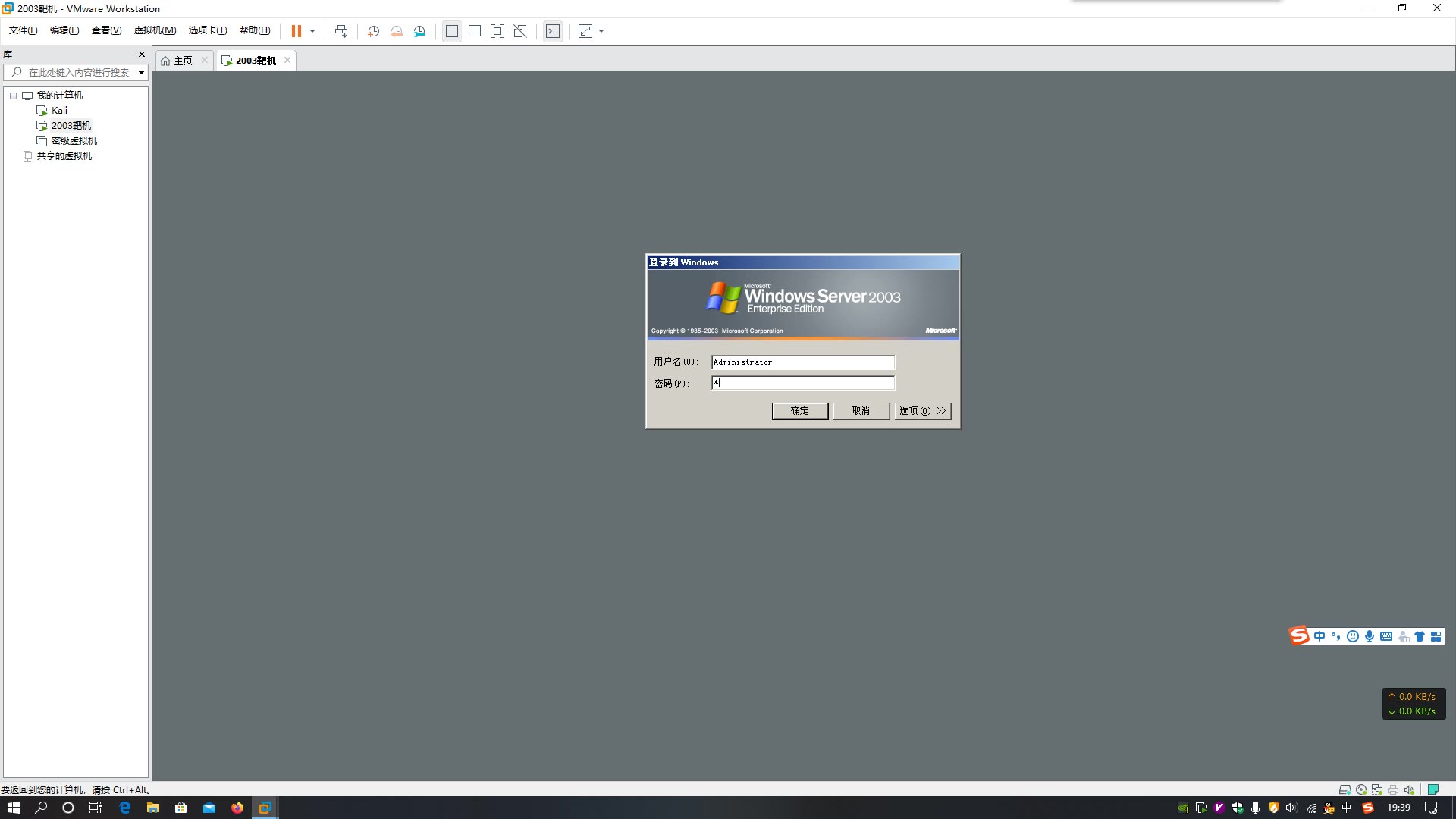Toggle the library sidebar panel
Screen dimensions: 1456x819
coord(452,31)
